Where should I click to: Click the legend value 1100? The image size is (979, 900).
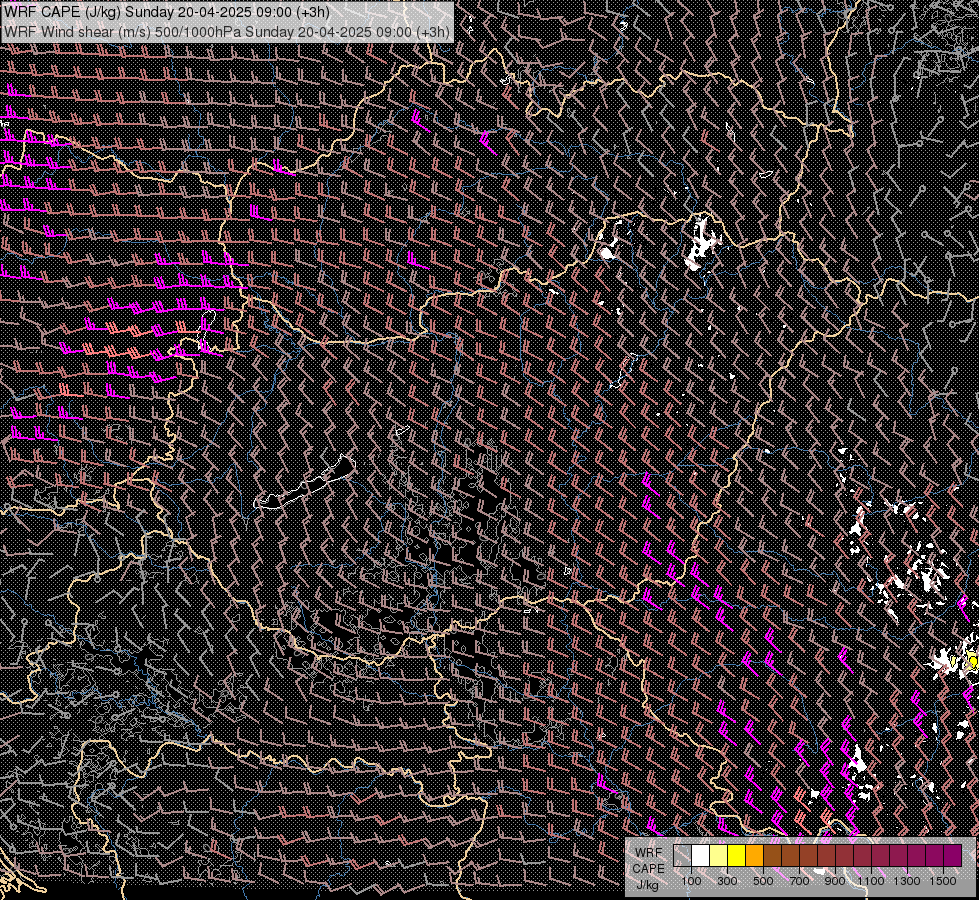coord(871,881)
